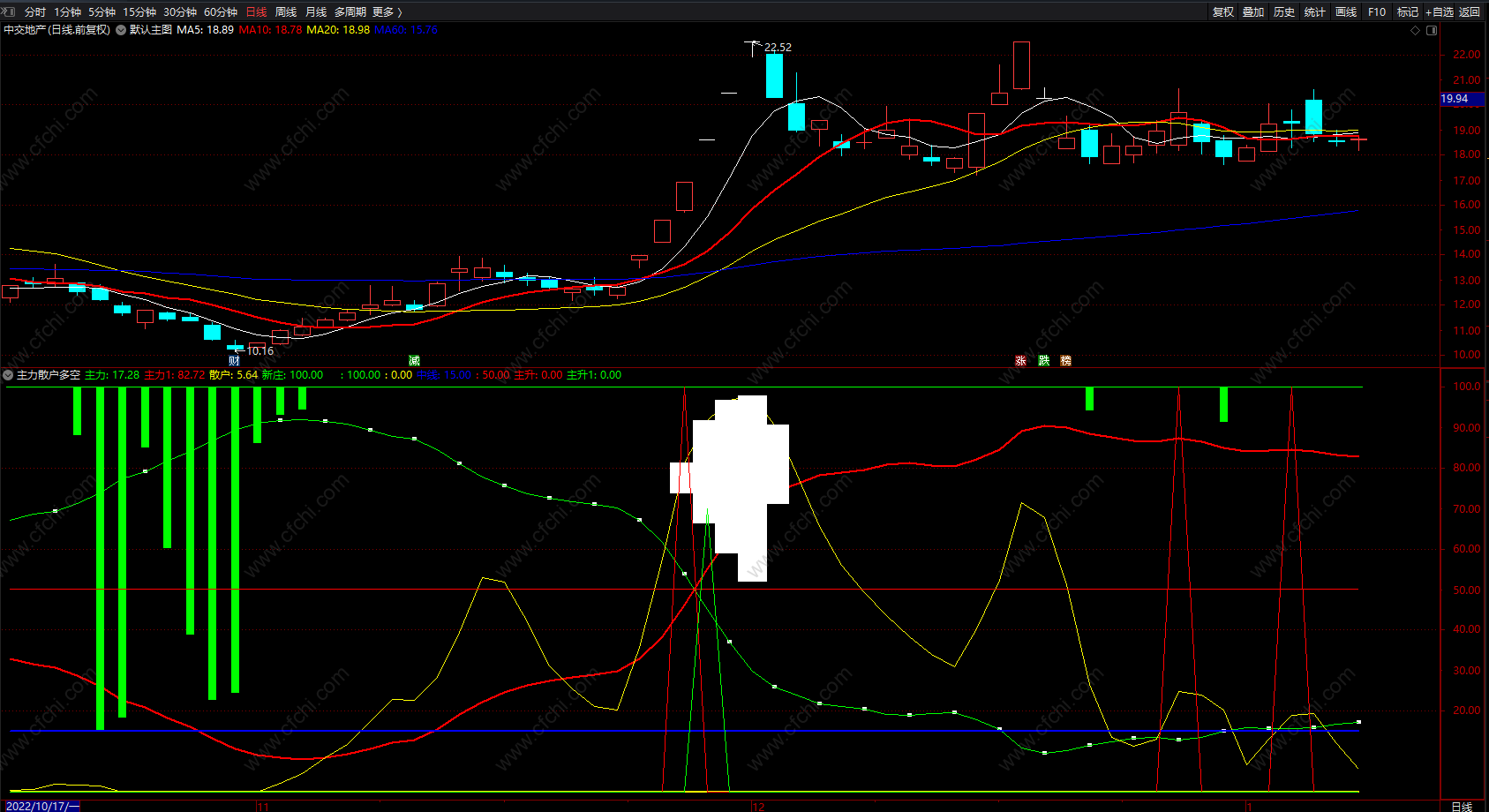Toggle 叠加 overlay mode
This screenshot has height=812, width=1489.
click(1253, 12)
